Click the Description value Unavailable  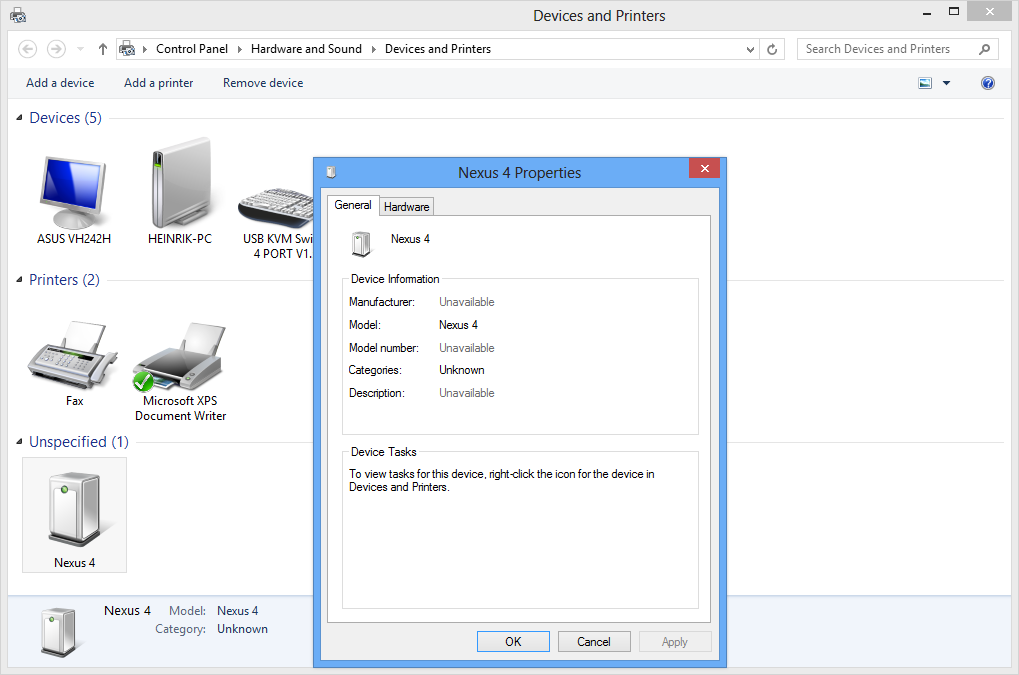pyautogui.click(x=467, y=393)
